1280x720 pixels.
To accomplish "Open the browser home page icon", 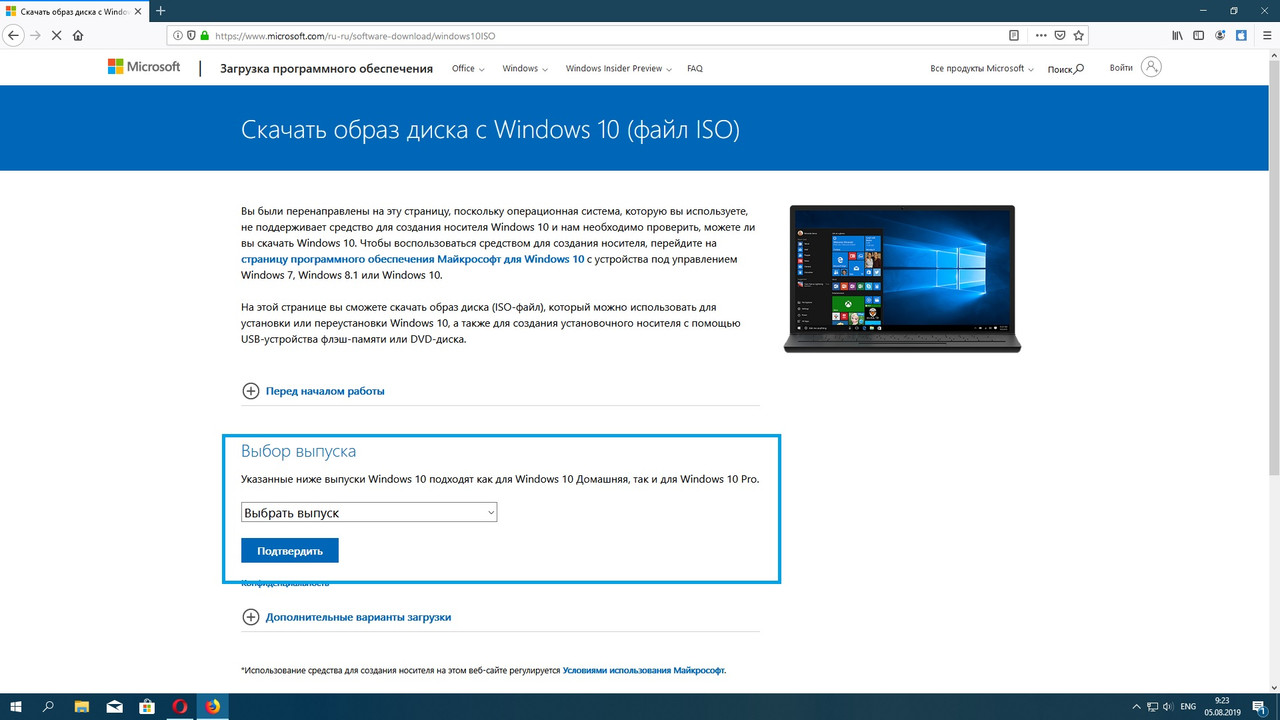I will click(78, 35).
